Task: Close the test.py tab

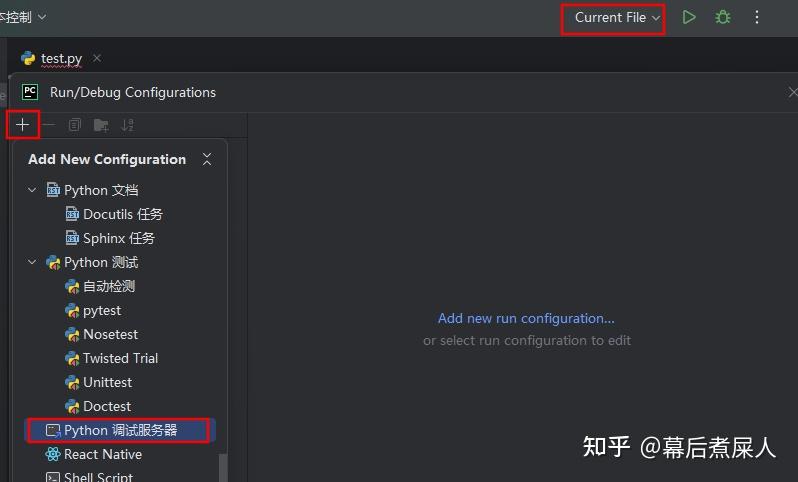Action: [97, 59]
